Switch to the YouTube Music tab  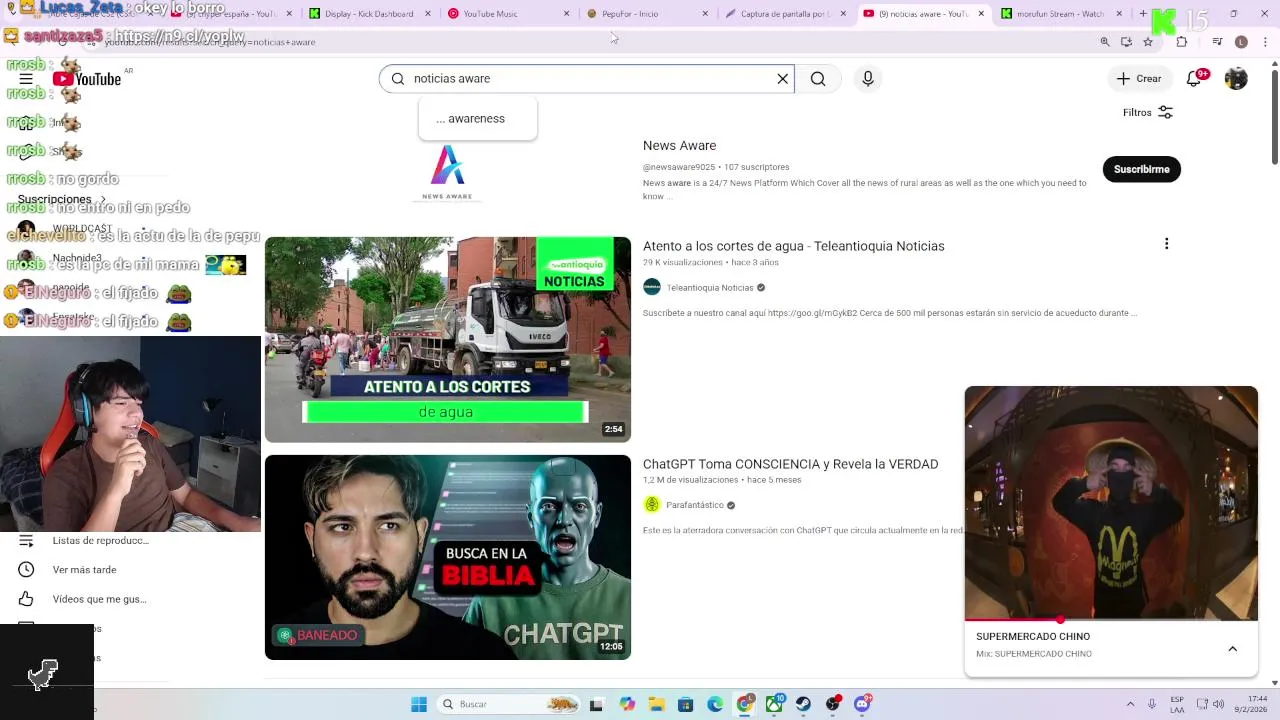(x=508, y=14)
